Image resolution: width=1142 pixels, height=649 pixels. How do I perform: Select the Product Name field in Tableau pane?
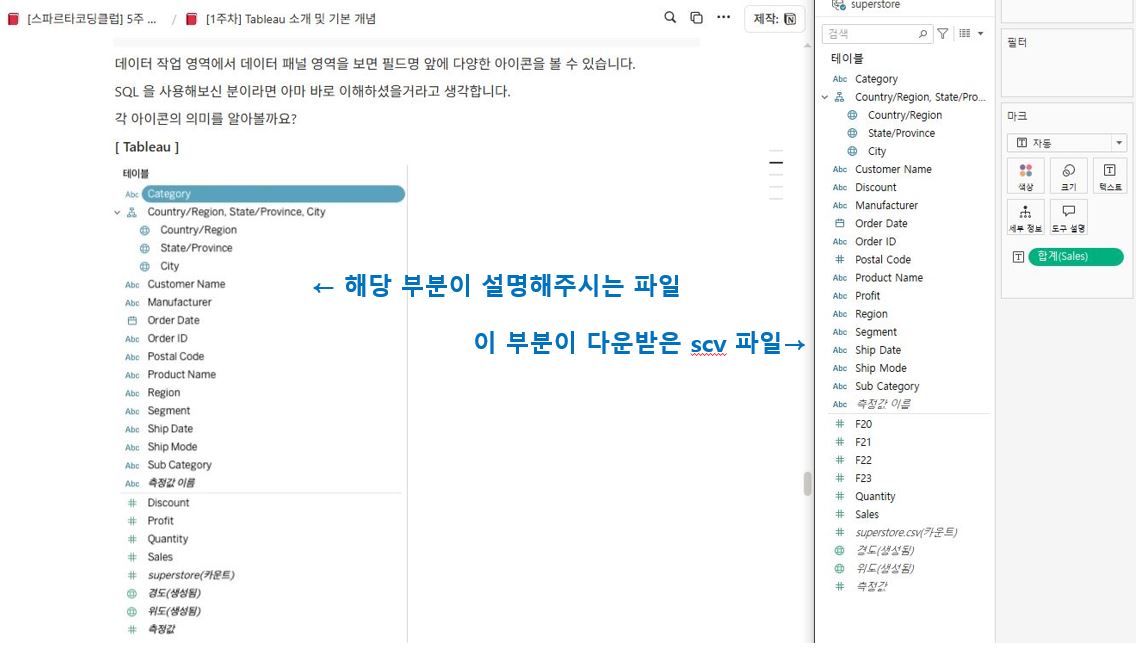coord(889,278)
